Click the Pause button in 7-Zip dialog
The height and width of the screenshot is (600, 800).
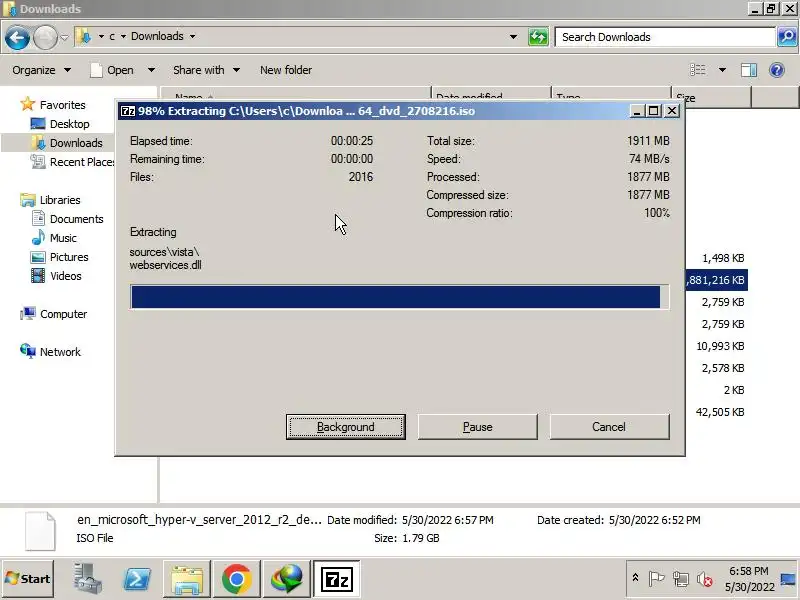(x=478, y=427)
